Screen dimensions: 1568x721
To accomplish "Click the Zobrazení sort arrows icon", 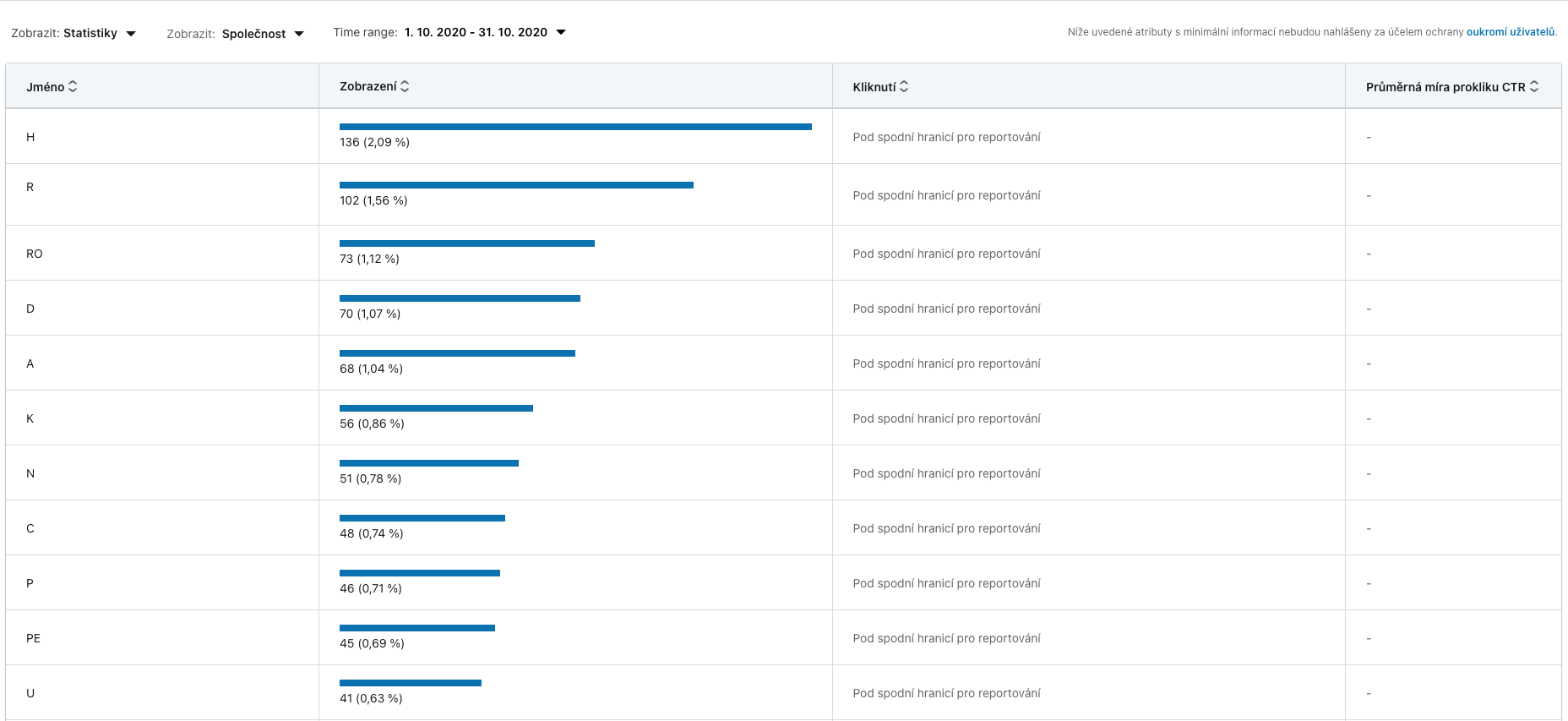I will 405,86.
